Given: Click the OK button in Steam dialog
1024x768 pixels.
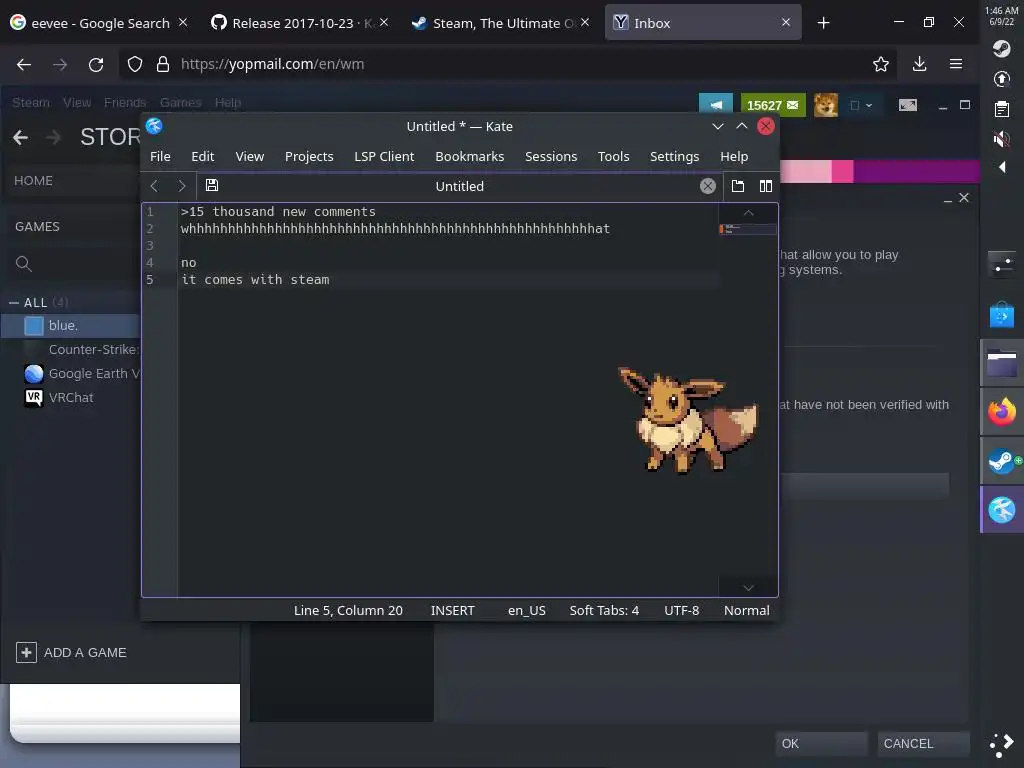Looking at the screenshot, I should [x=821, y=744].
